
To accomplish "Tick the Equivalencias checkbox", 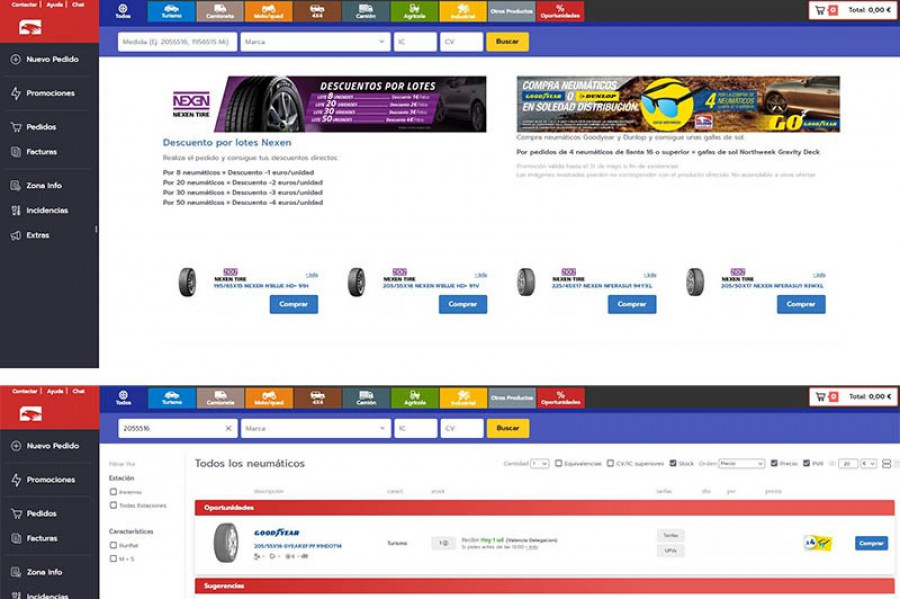I will [x=558, y=463].
